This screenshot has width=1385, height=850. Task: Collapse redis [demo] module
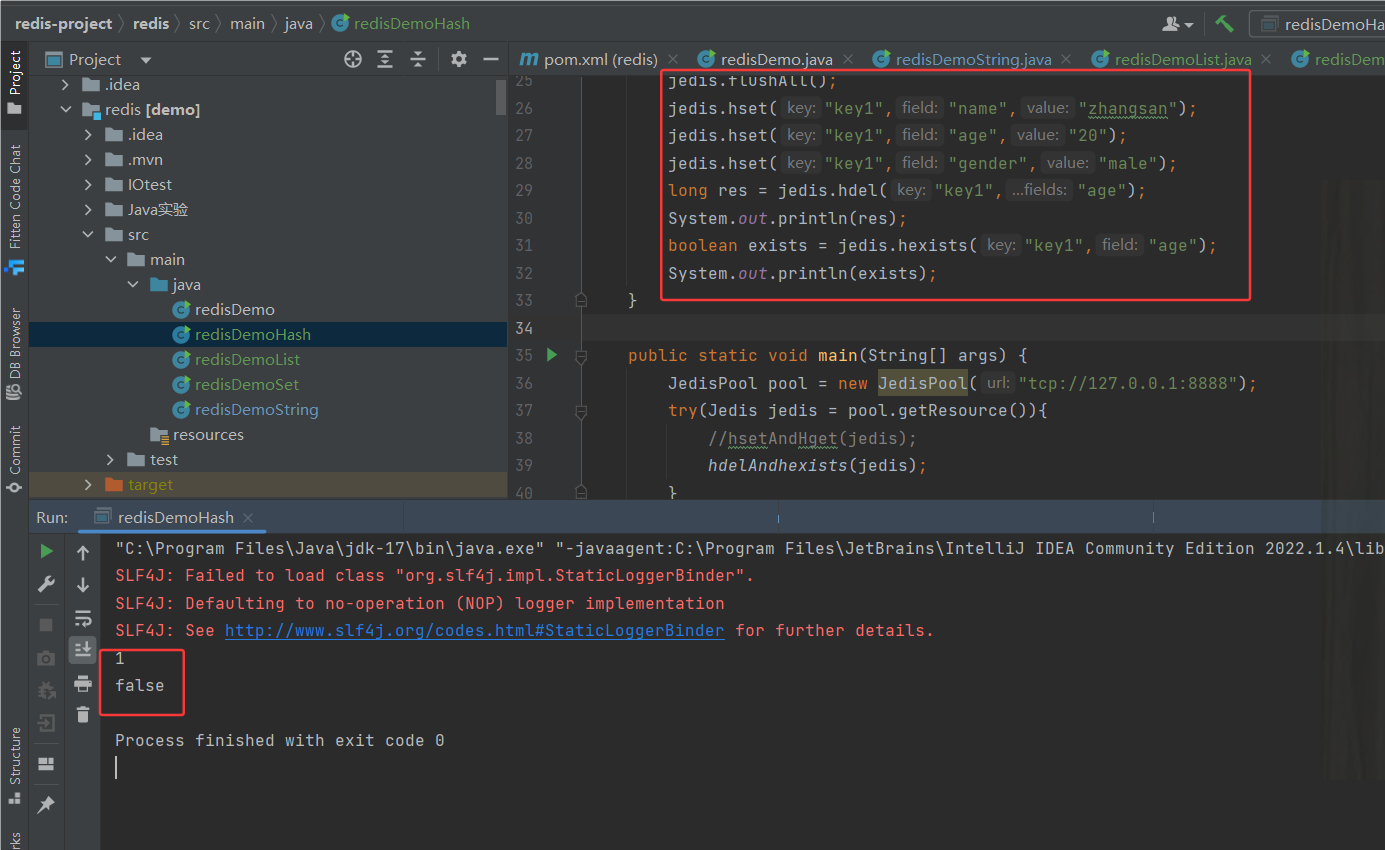click(x=66, y=110)
